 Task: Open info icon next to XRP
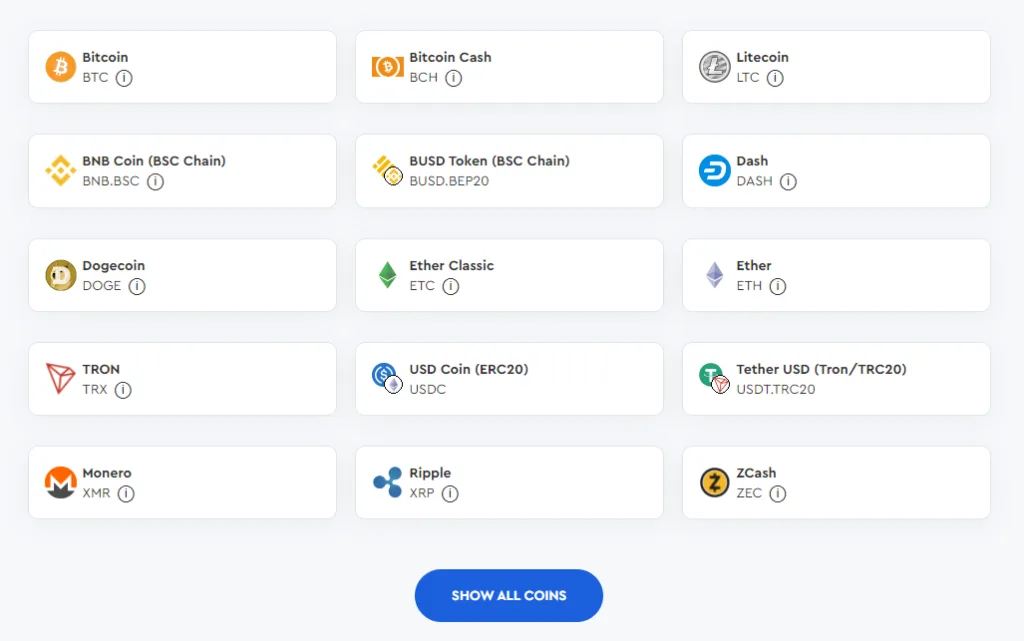click(450, 493)
